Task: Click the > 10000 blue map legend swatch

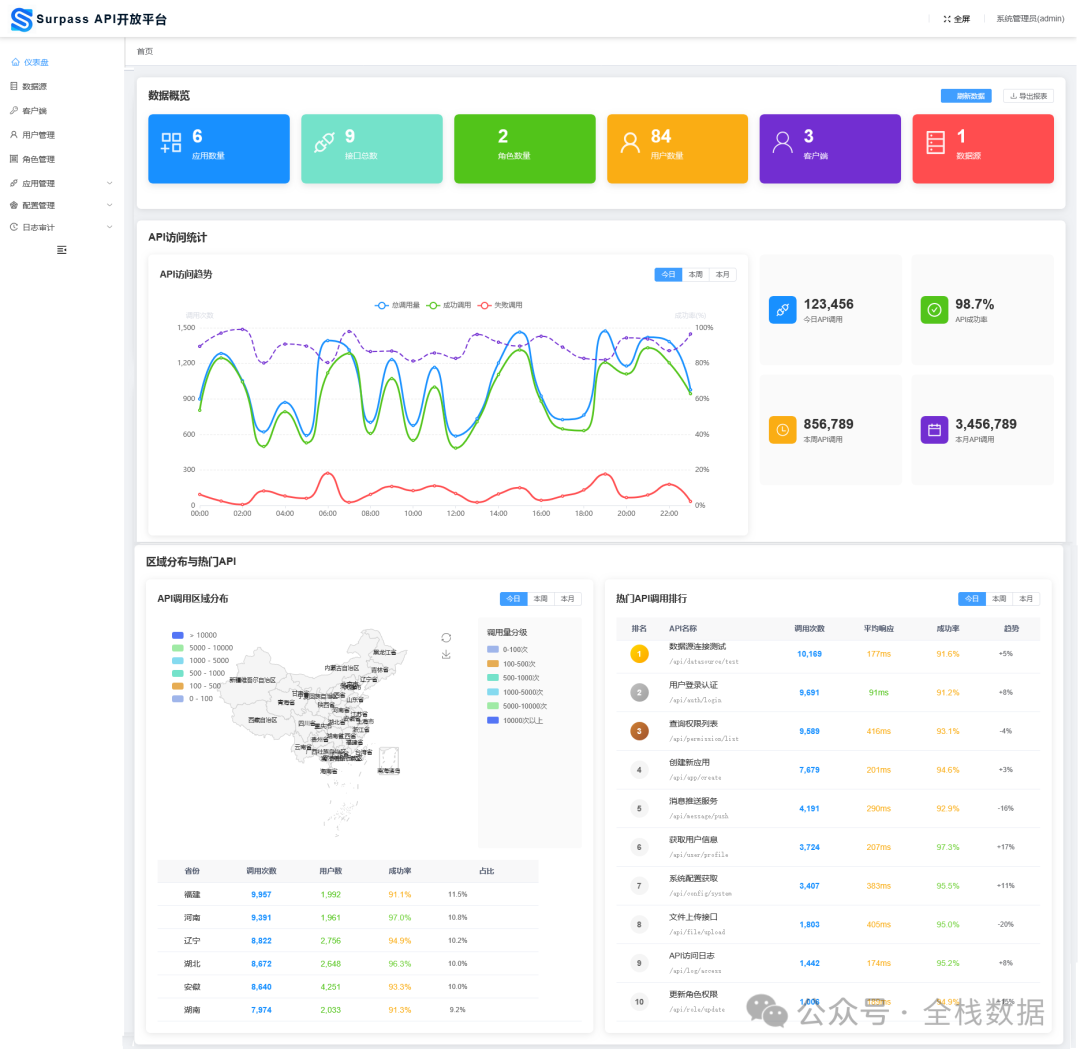Action: point(178,635)
